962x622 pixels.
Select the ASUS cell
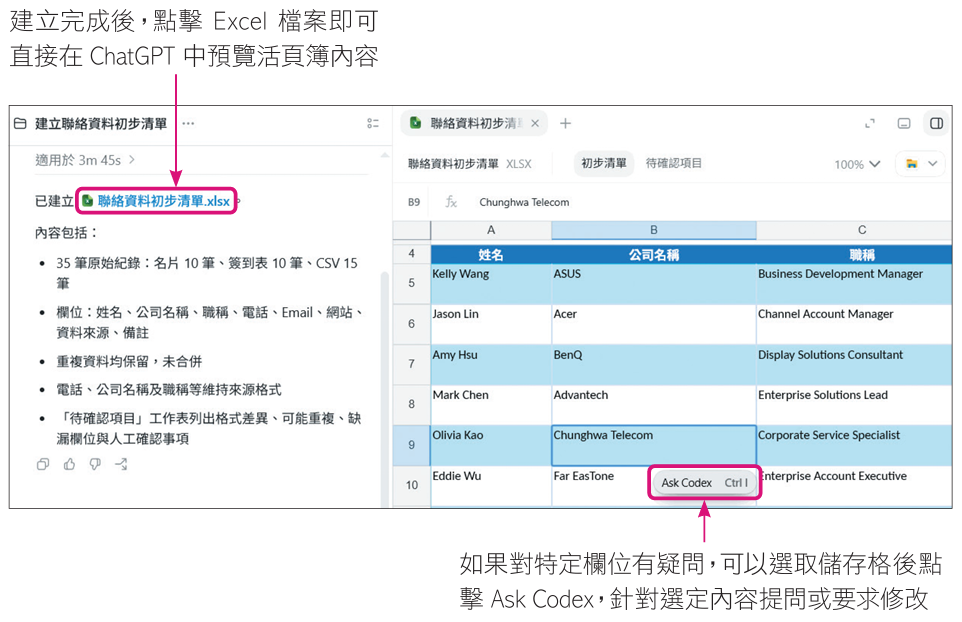[x=654, y=283]
